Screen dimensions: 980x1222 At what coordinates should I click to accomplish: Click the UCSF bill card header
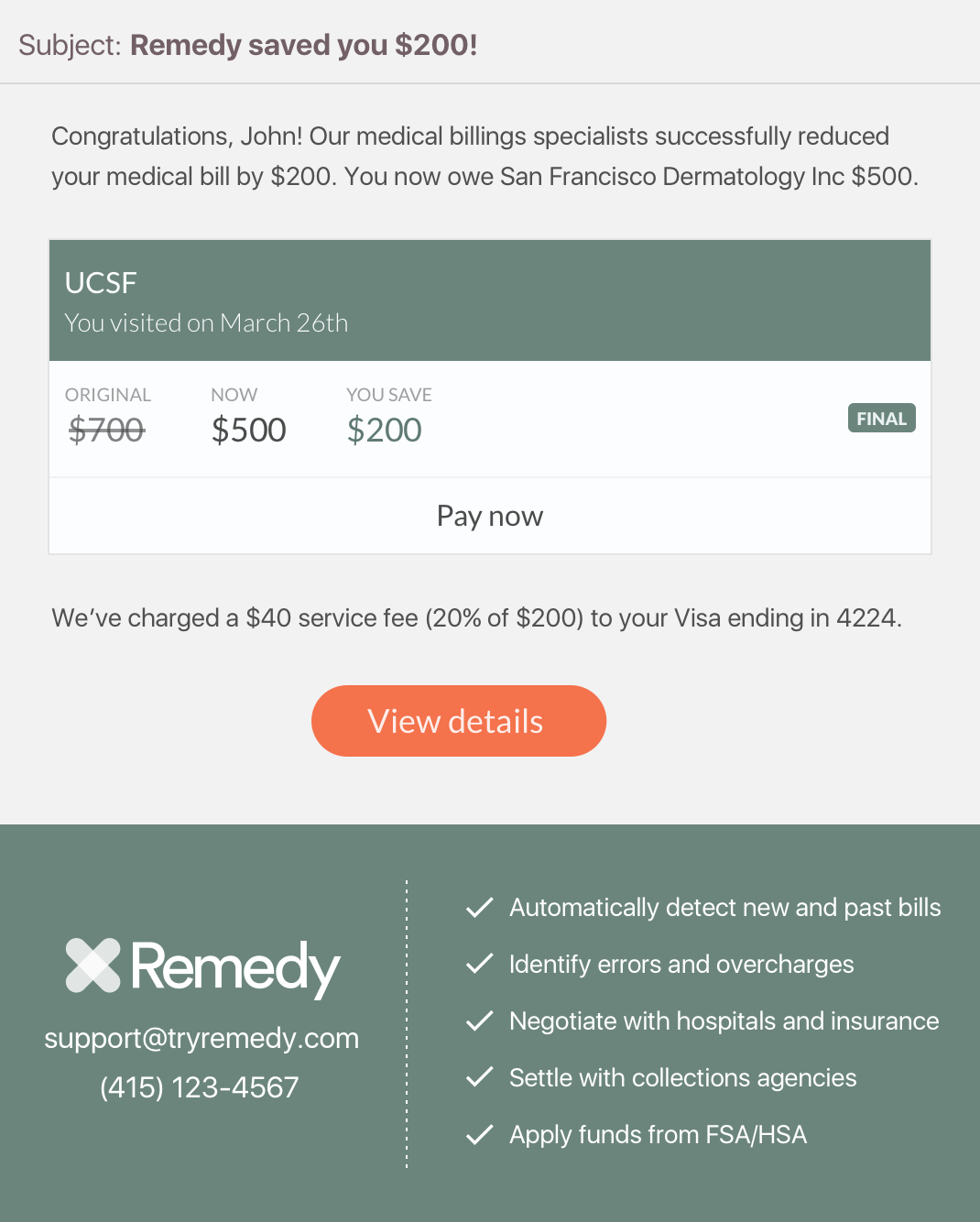point(490,300)
